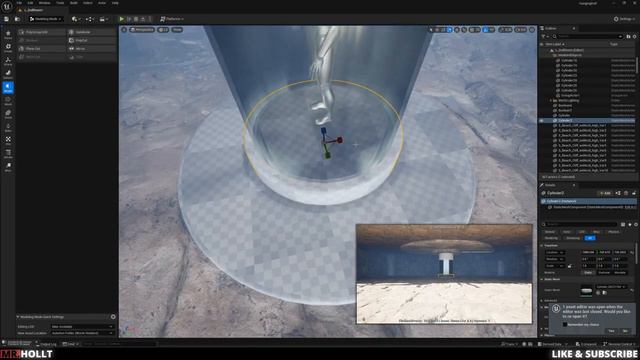The image size is (640, 360).
Task: Check Remember my choice checkbox
Action: point(565,324)
